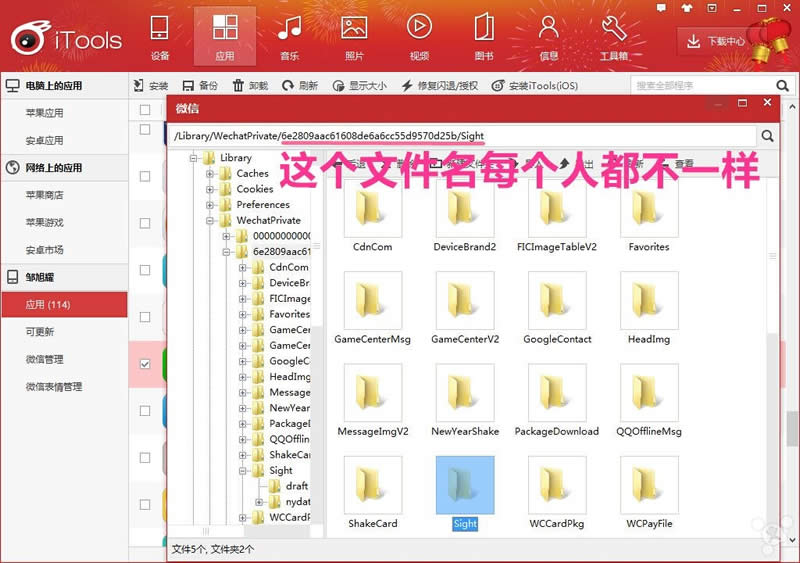Click the 卸载 (Uninstall) toolbar button
This screenshot has width=800, height=563.
(251, 86)
